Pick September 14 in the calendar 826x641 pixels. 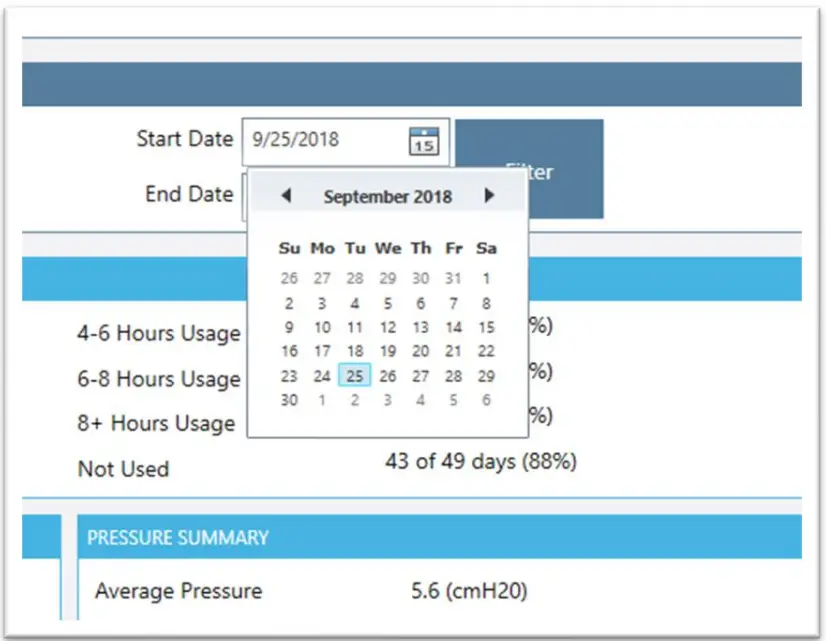click(x=454, y=327)
